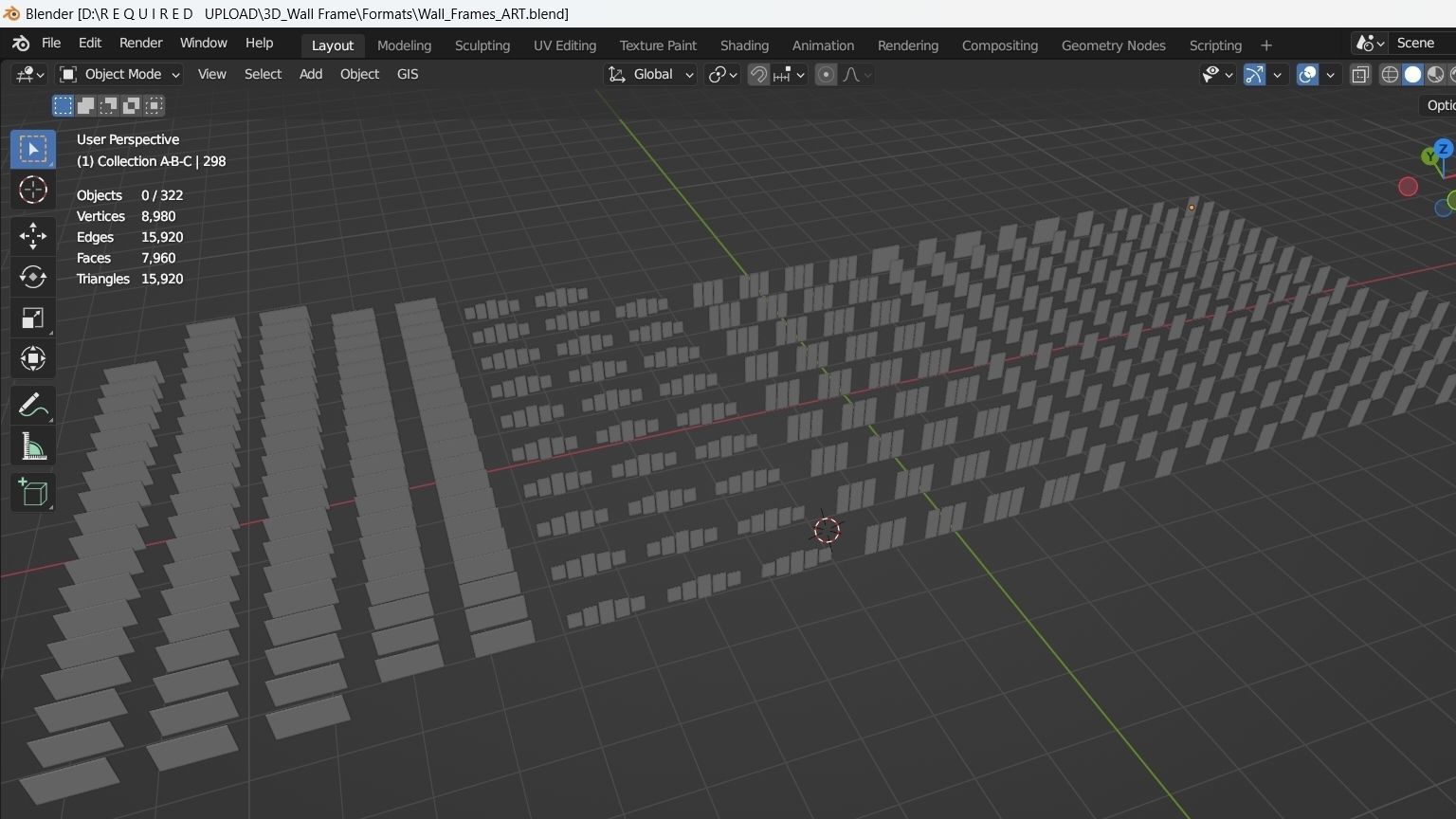This screenshot has height=819, width=1456.
Task: Open the viewport View menu
Action: [211, 75]
